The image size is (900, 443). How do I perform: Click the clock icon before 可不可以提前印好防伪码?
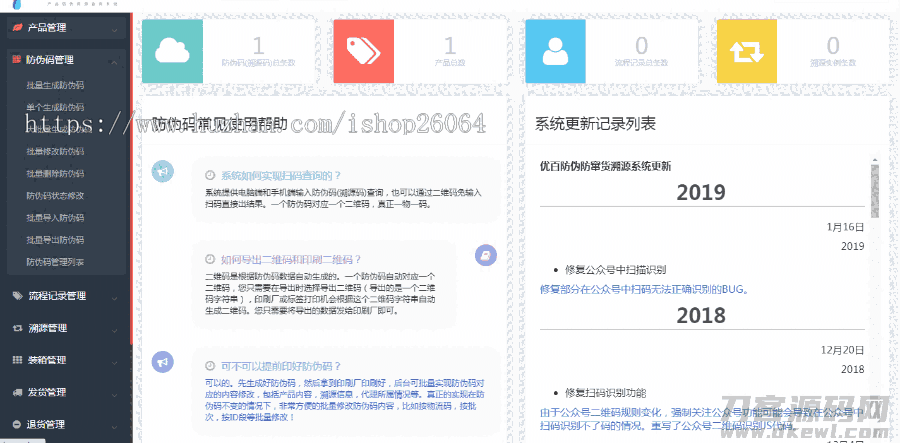(x=210, y=366)
